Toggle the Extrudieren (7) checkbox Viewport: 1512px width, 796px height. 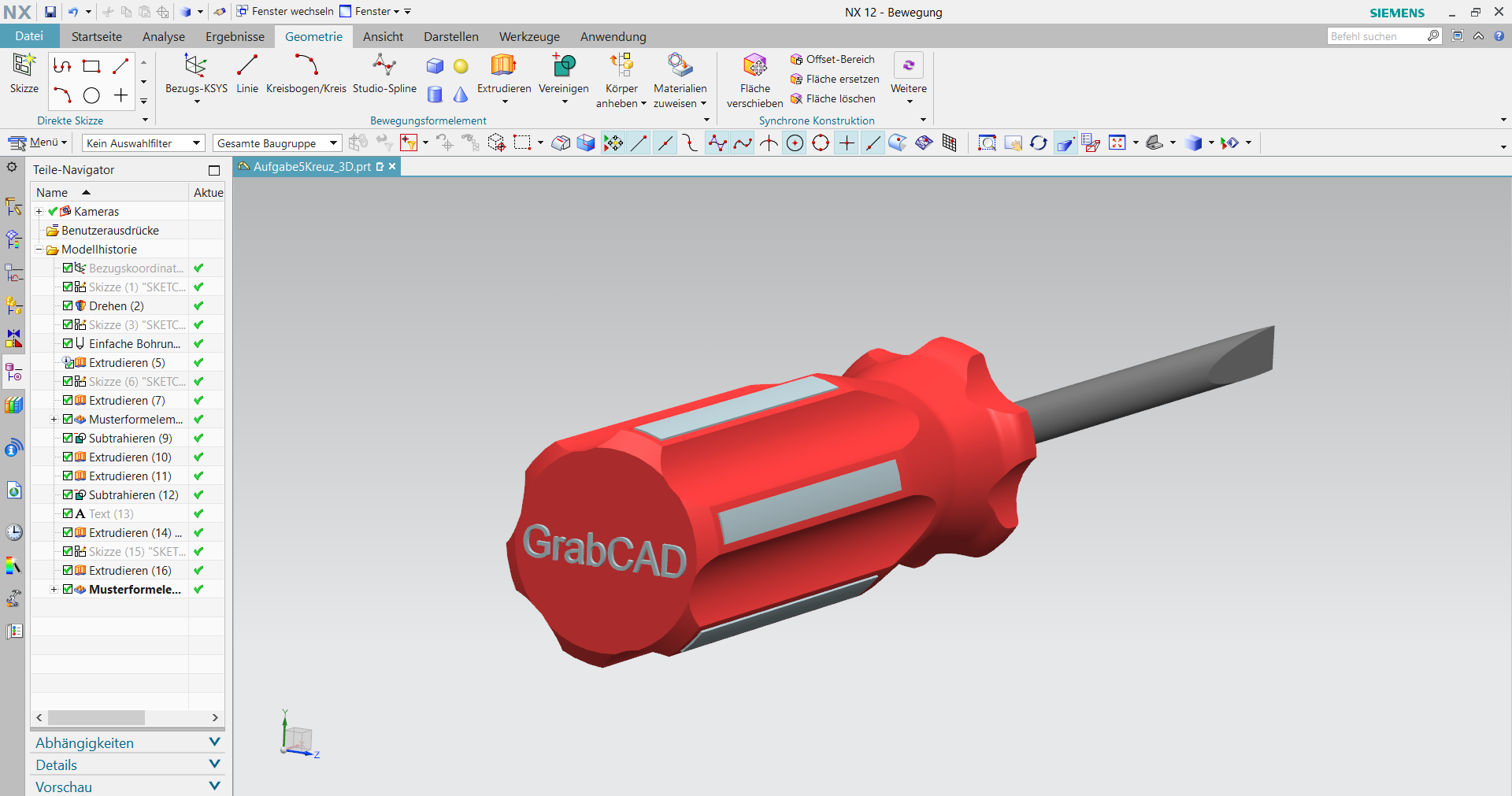[x=68, y=400]
